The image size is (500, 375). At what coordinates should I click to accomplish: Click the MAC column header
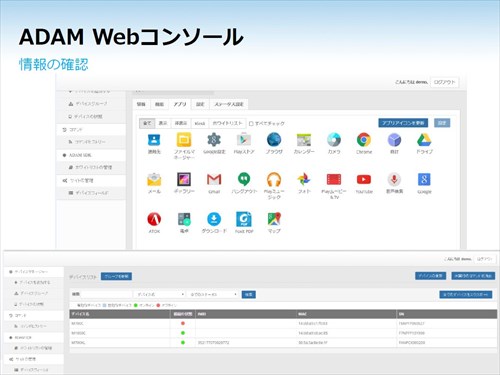346,314
